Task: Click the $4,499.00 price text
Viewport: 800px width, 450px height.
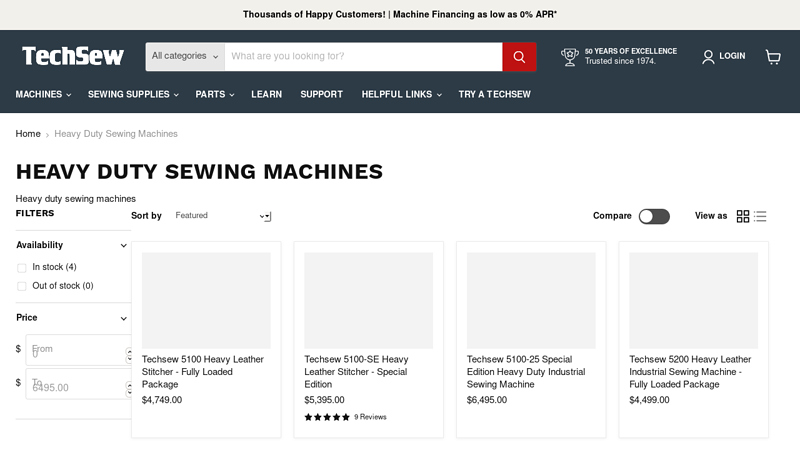Action: pyautogui.click(x=649, y=400)
